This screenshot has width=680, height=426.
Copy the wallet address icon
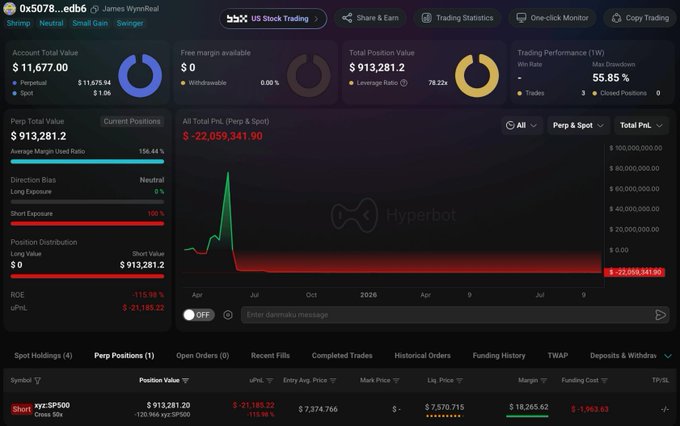pyautogui.click(x=95, y=9)
